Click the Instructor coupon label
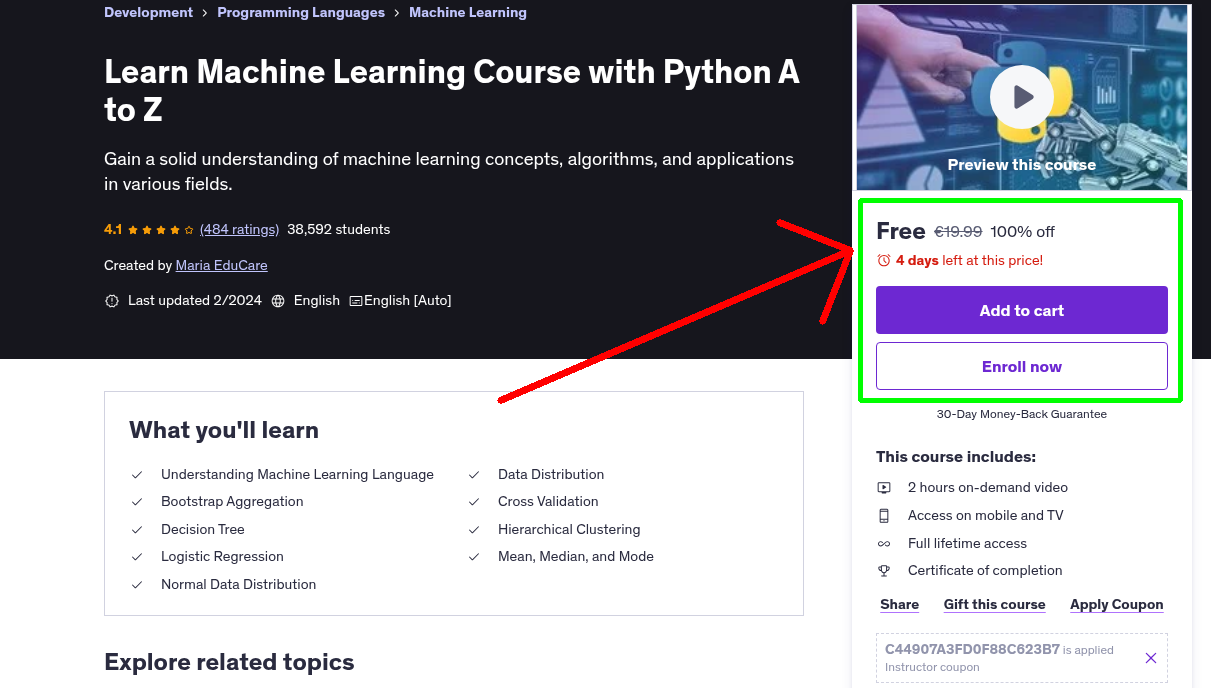1211x688 pixels. pos(932,667)
